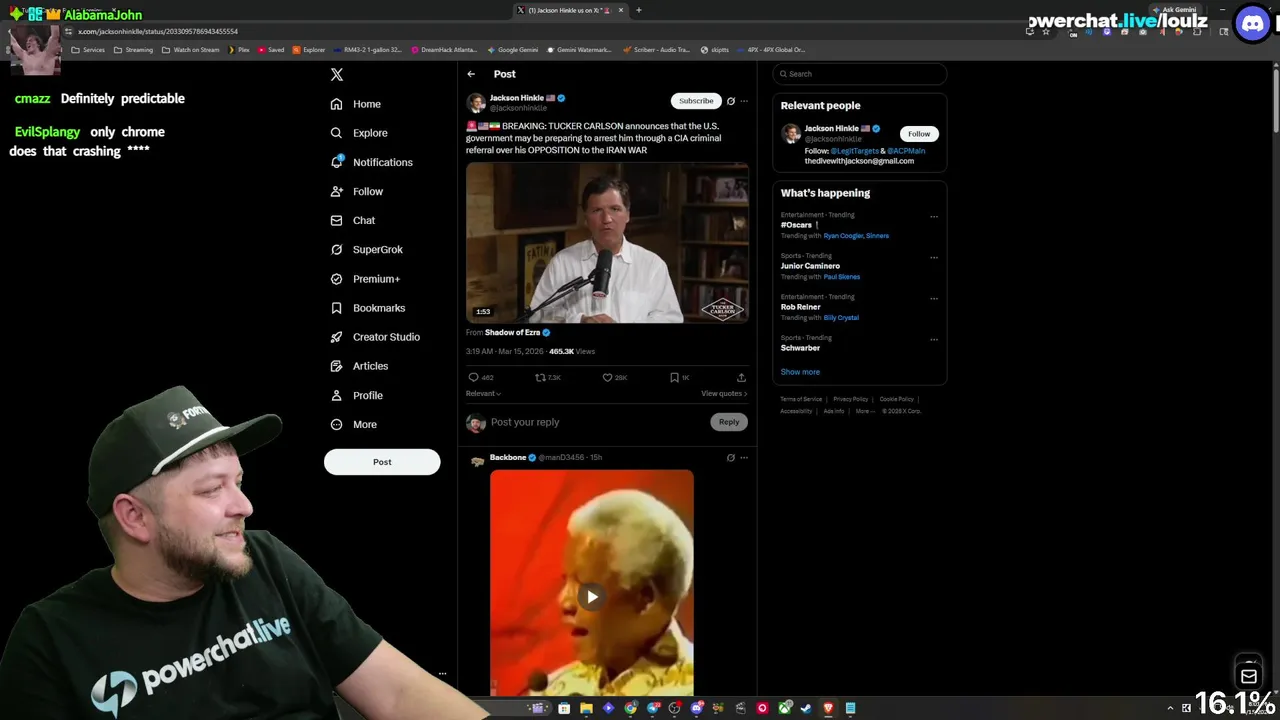Open View quotes link
The image size is (1280, 720).
(x=724, y=394)
